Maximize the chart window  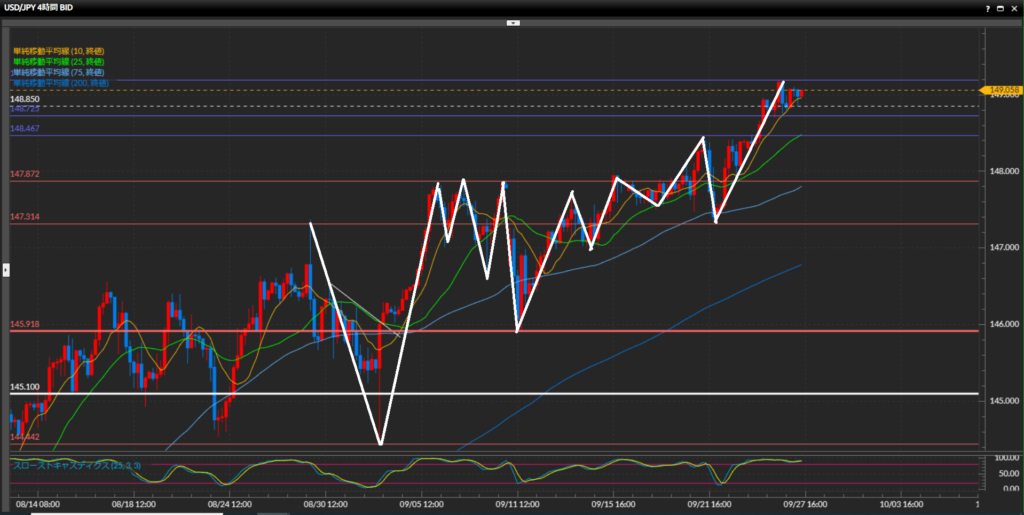click(x=1001, y=8)
